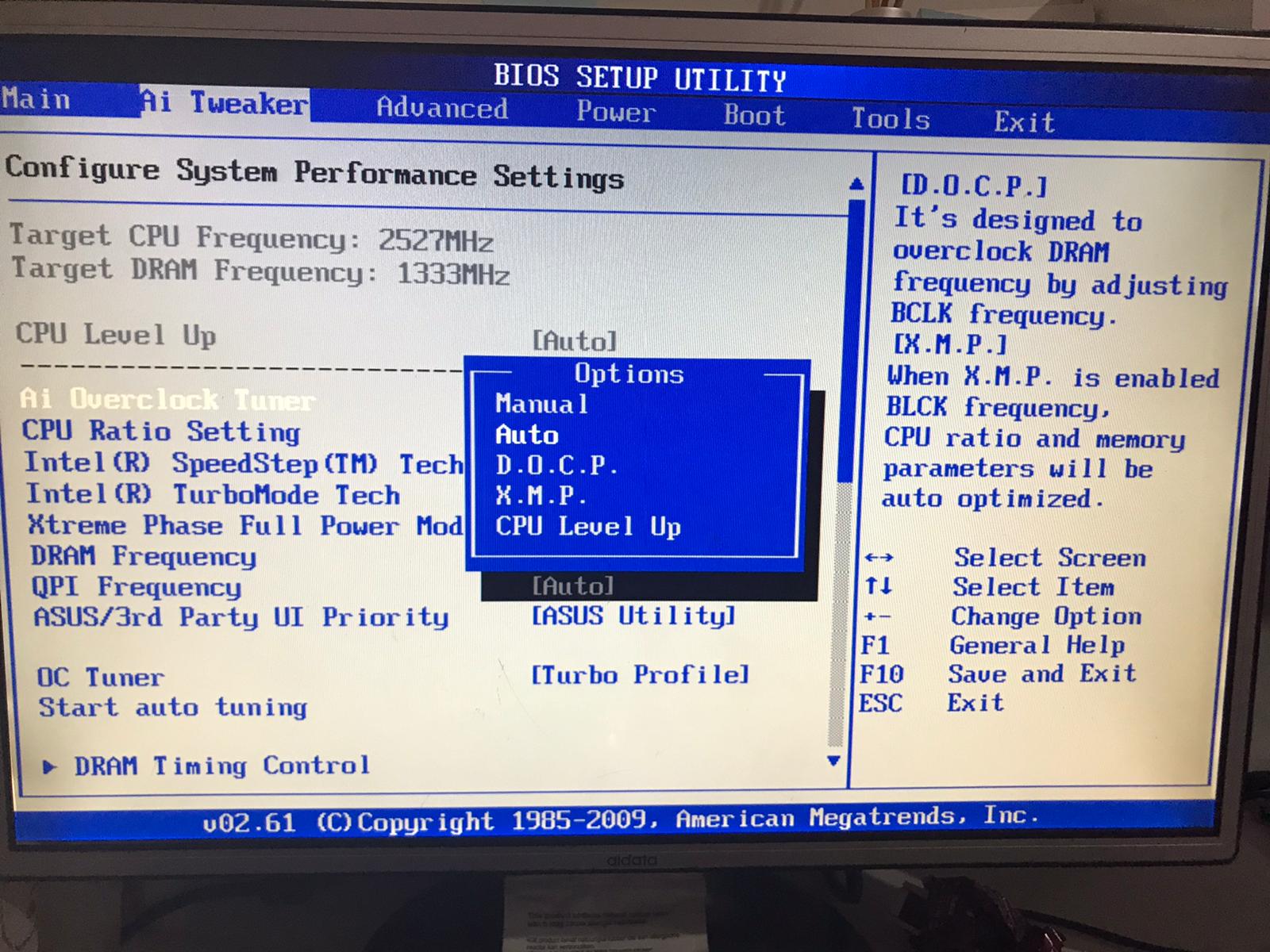
Task: Switch to the Advanced tab
Action: (442, 108)
